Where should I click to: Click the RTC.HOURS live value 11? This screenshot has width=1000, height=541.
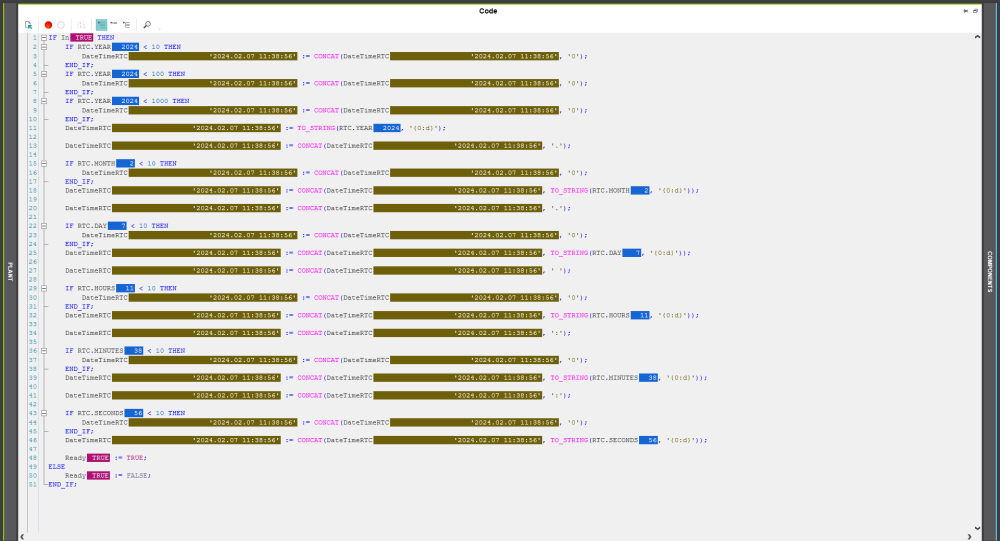pyautogui.click(x=125, y=288)
